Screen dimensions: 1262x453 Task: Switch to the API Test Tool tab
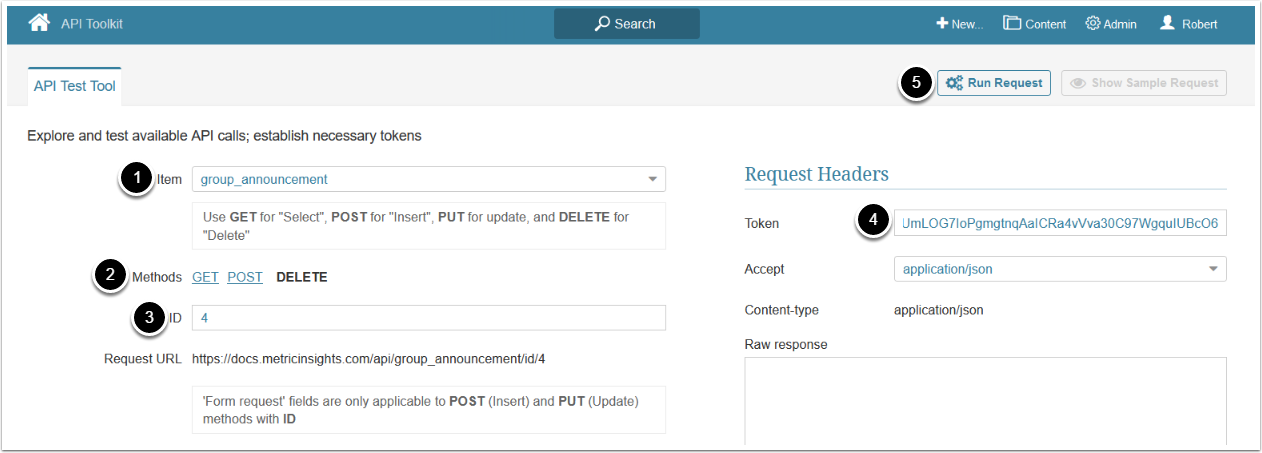[75, 86]
